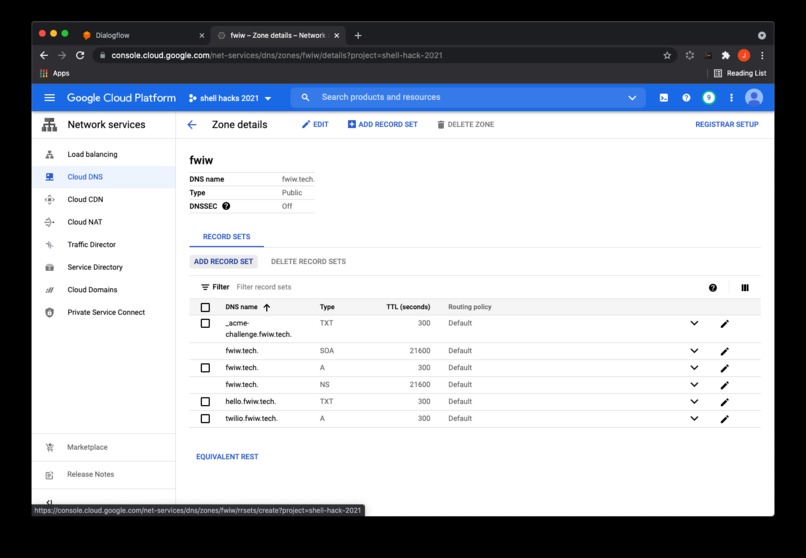This screenshot has height=558, width=806.
Task: Edit the fwiw.tech. SOA record
Action: (x=725, y=351)
